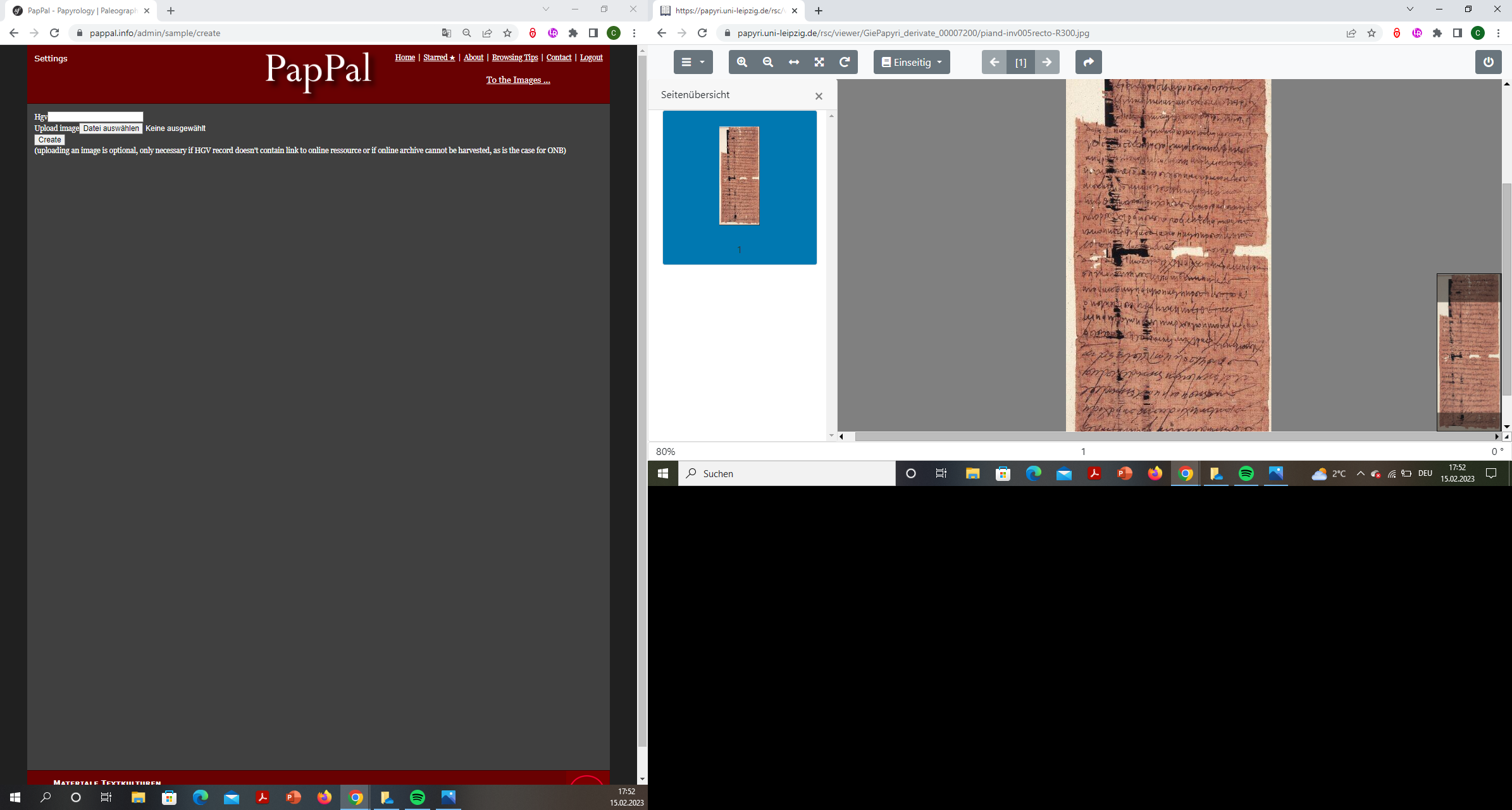Open Windows Start menu in bottom-left taskbar

click(x=15, y=797)
